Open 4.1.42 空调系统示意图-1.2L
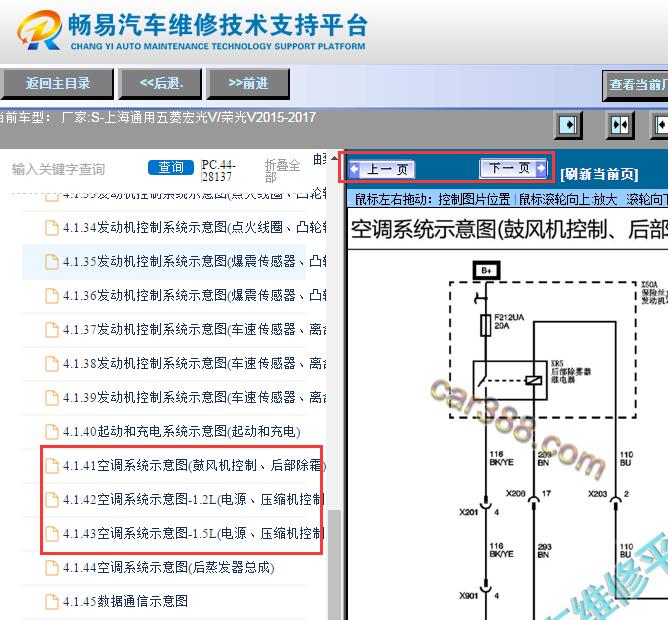 [x=194, y=499]
